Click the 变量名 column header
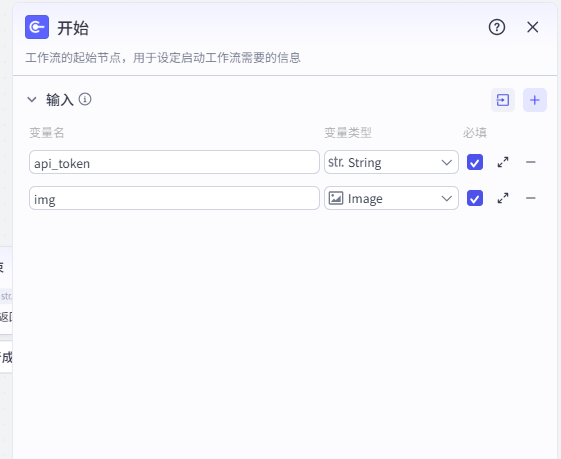This screenshot has height=459, width=561. [x=47, y=133]
